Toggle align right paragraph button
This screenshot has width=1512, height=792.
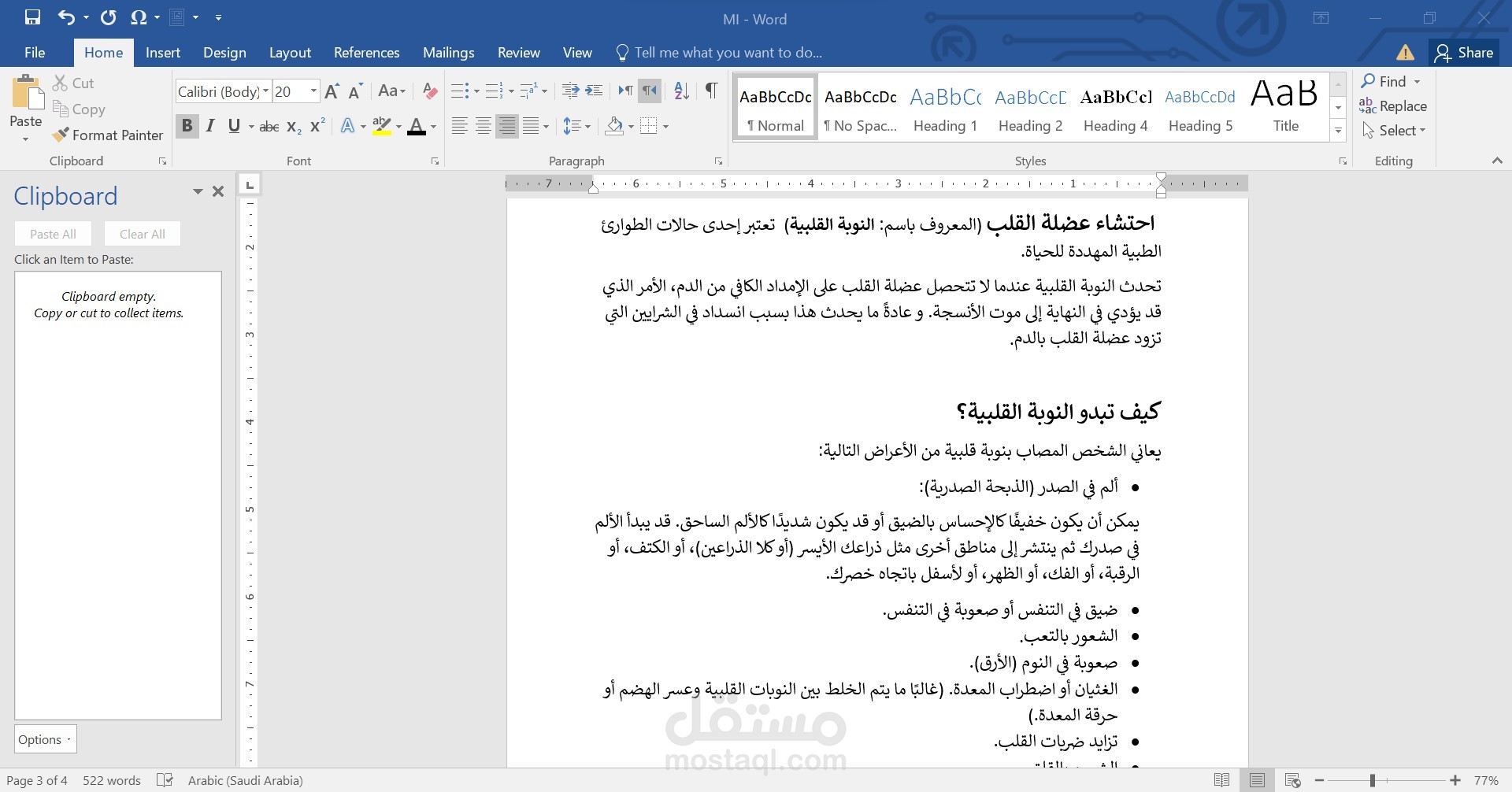click(507, 127)
